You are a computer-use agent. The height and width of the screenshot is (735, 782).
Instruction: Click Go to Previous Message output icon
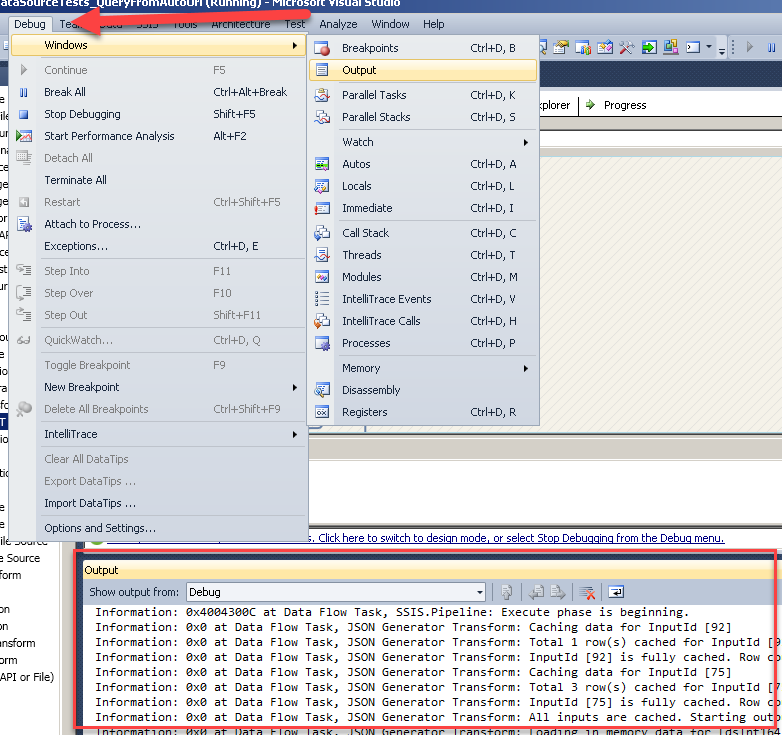[537, 592]
